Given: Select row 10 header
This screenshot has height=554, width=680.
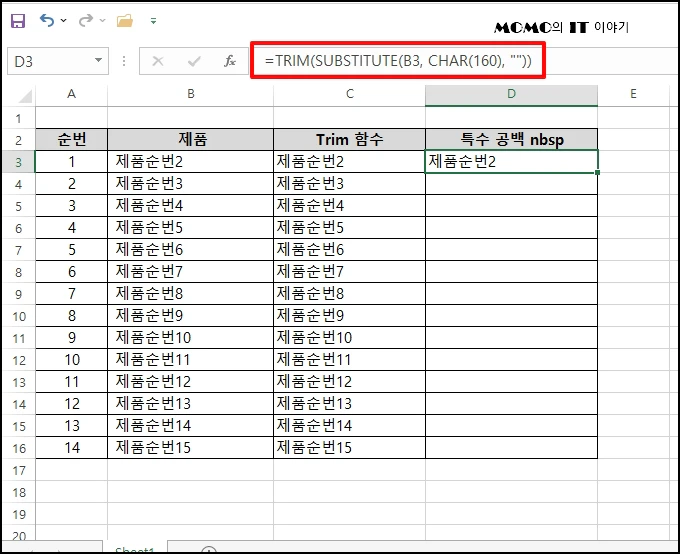Looking at the screenshot, I should coord(18,316).
